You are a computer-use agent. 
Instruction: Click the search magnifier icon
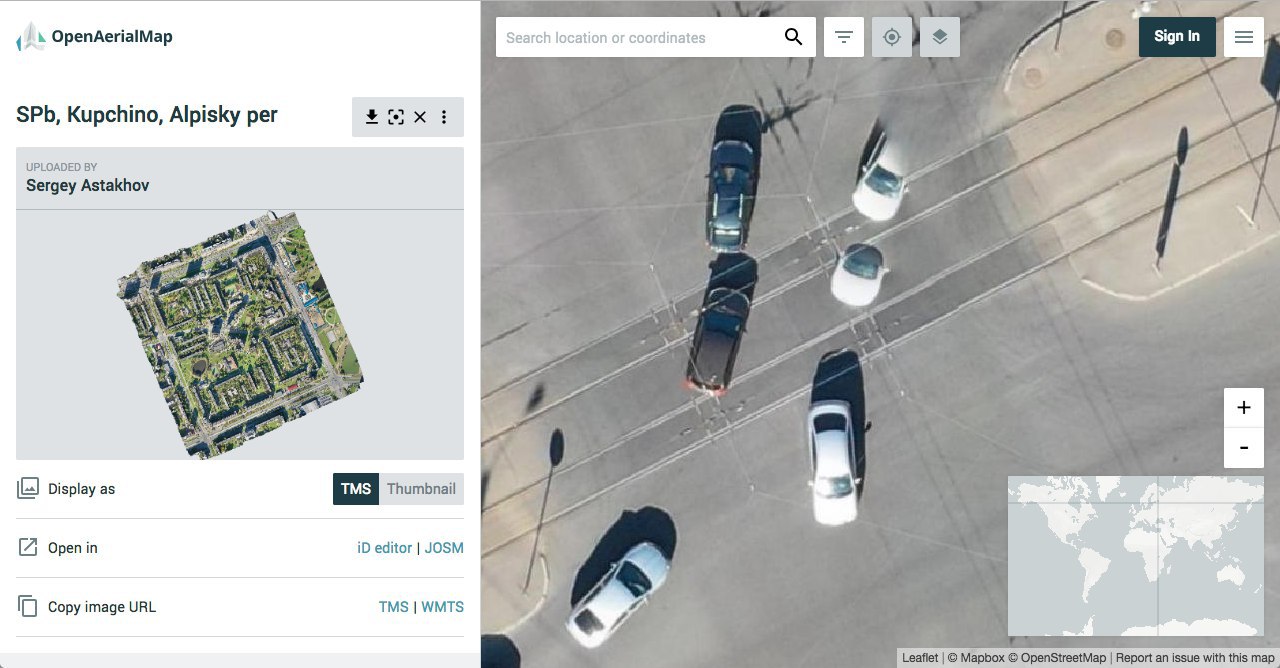point(793,37)
